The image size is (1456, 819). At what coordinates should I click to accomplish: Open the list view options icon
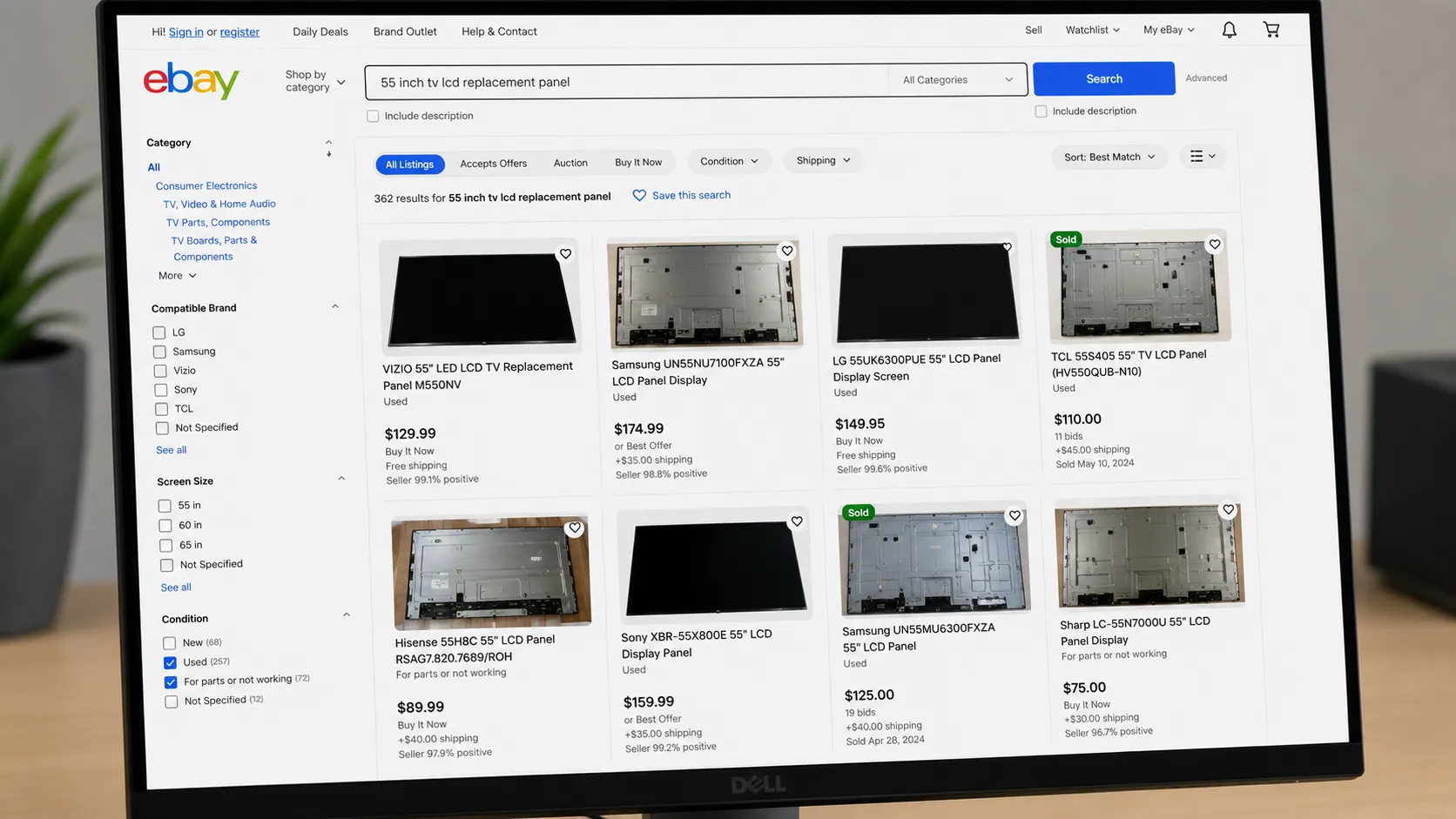[1203, 157]
